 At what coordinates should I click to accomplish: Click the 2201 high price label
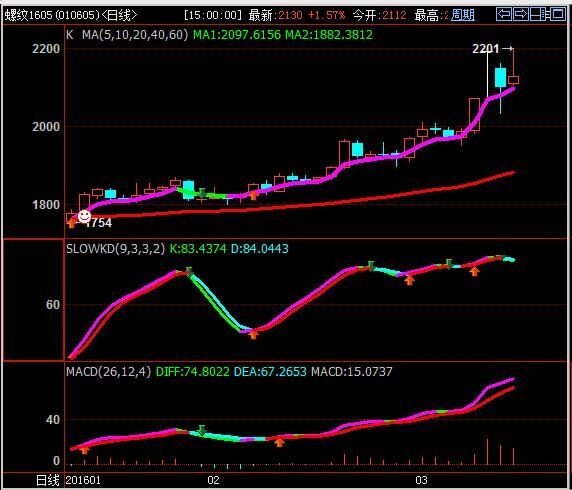(485, 49)
